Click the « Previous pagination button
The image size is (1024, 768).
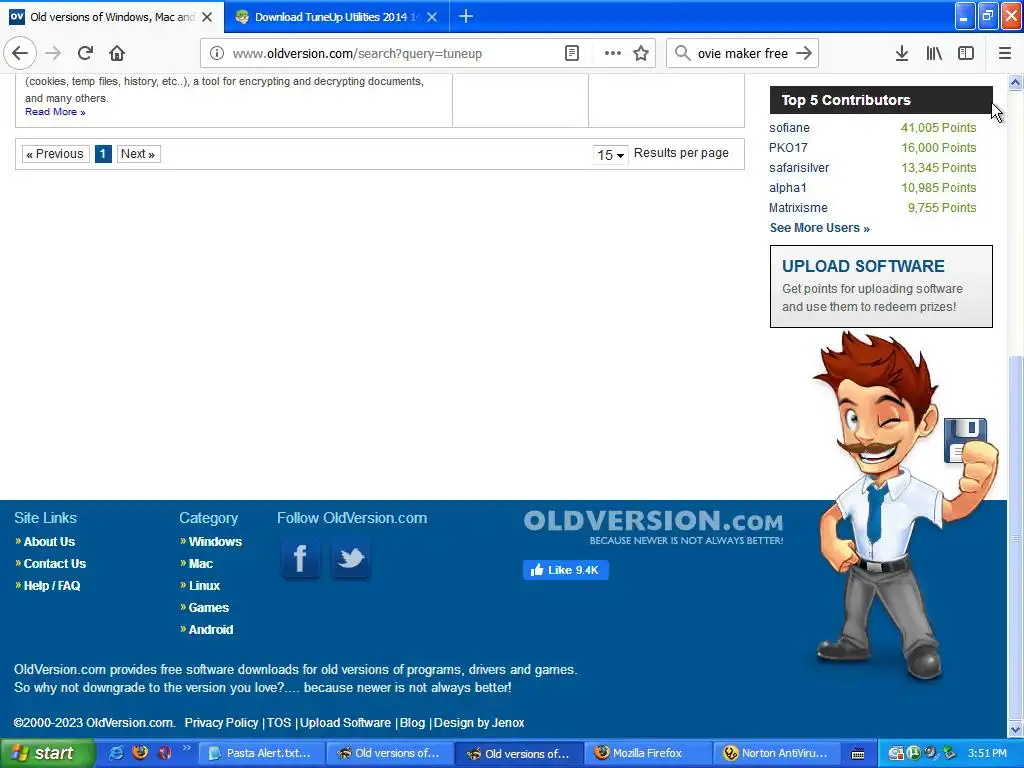(56, 153)
